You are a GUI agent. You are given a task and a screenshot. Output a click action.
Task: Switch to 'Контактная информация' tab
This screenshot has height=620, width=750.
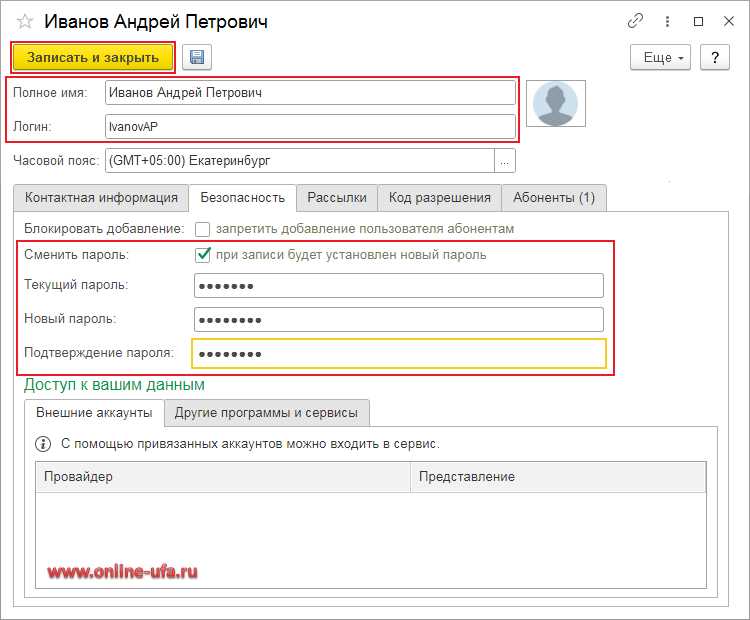point(101,198)
